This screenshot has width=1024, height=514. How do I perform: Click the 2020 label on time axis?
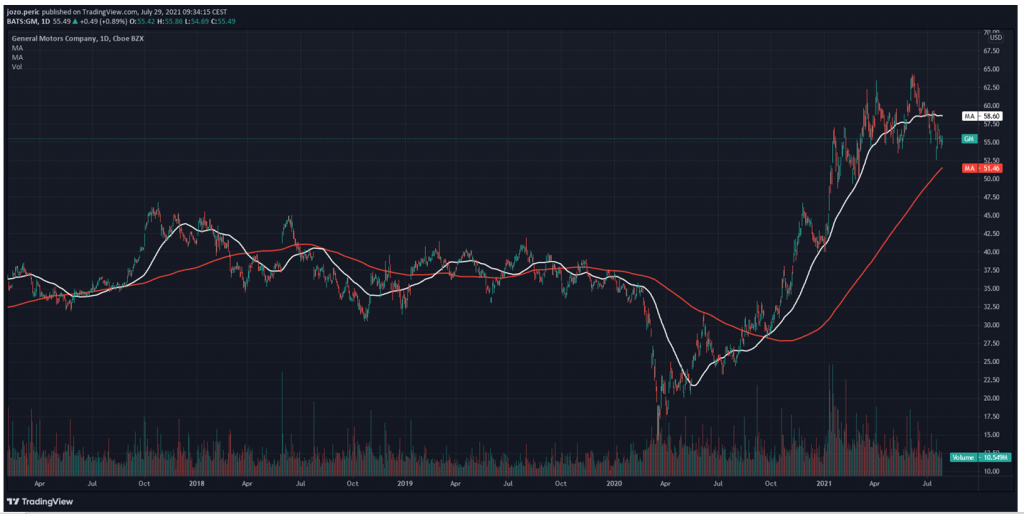tap(614, 483)
